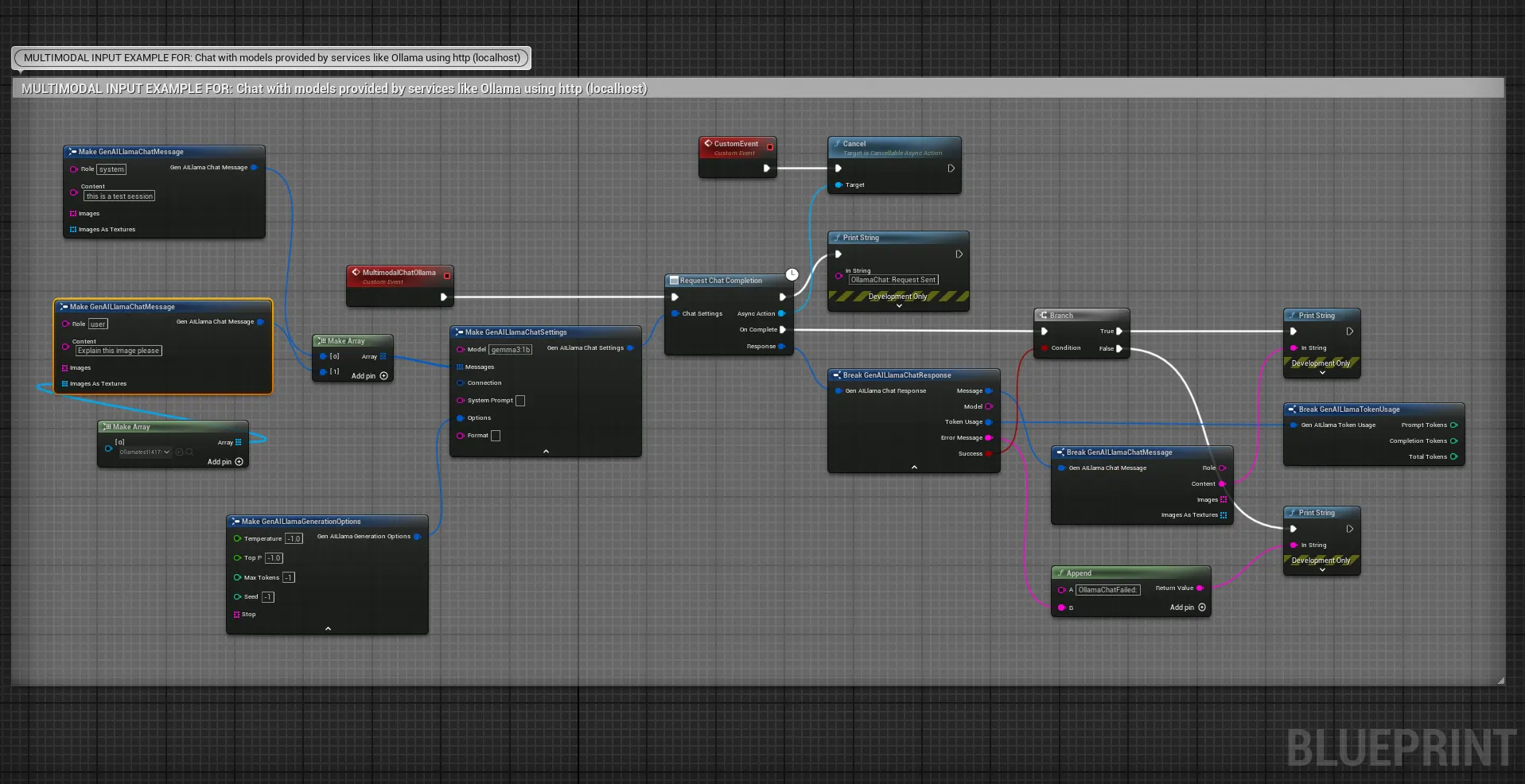Edit the Model field gemma3:1b
The height and width of the screenshot is (784, 1525).
[x=511, y=350]
